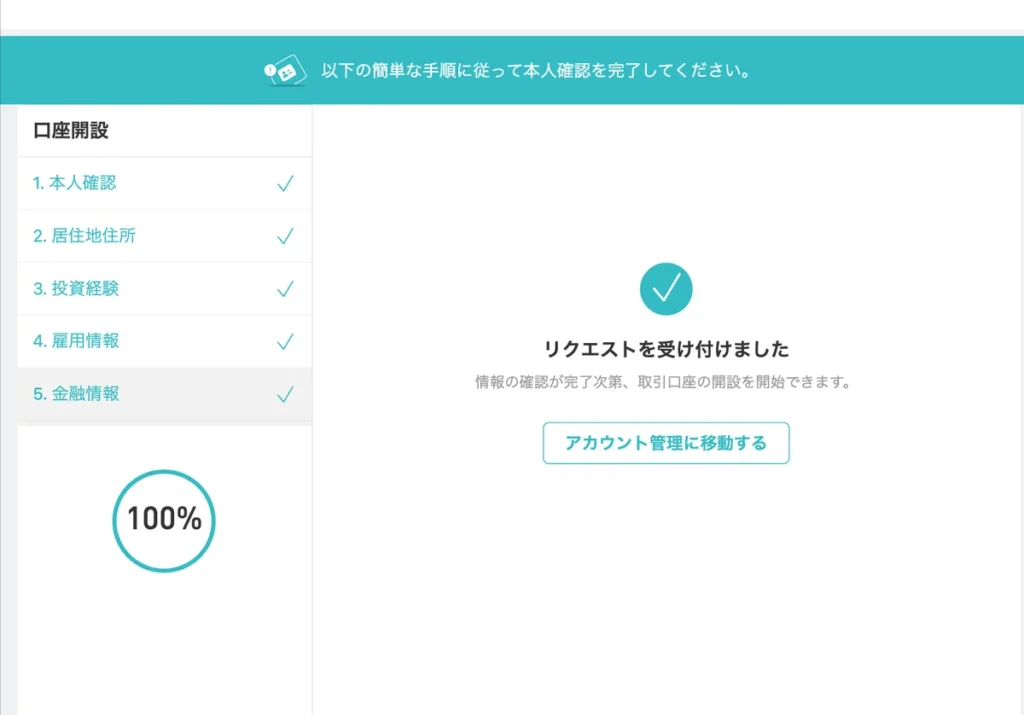This screenshot has width=1024, height=715.
Task: Select the highlighted 5. 金融情報 step
Action: point(76,395)
